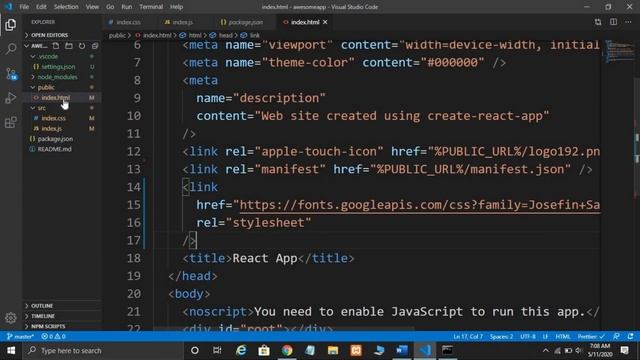Image resolution: width=640 pixels, height=360 pixels.
Task: Change Spaces: 2 indentation setting
Action: tap(501, 337)
